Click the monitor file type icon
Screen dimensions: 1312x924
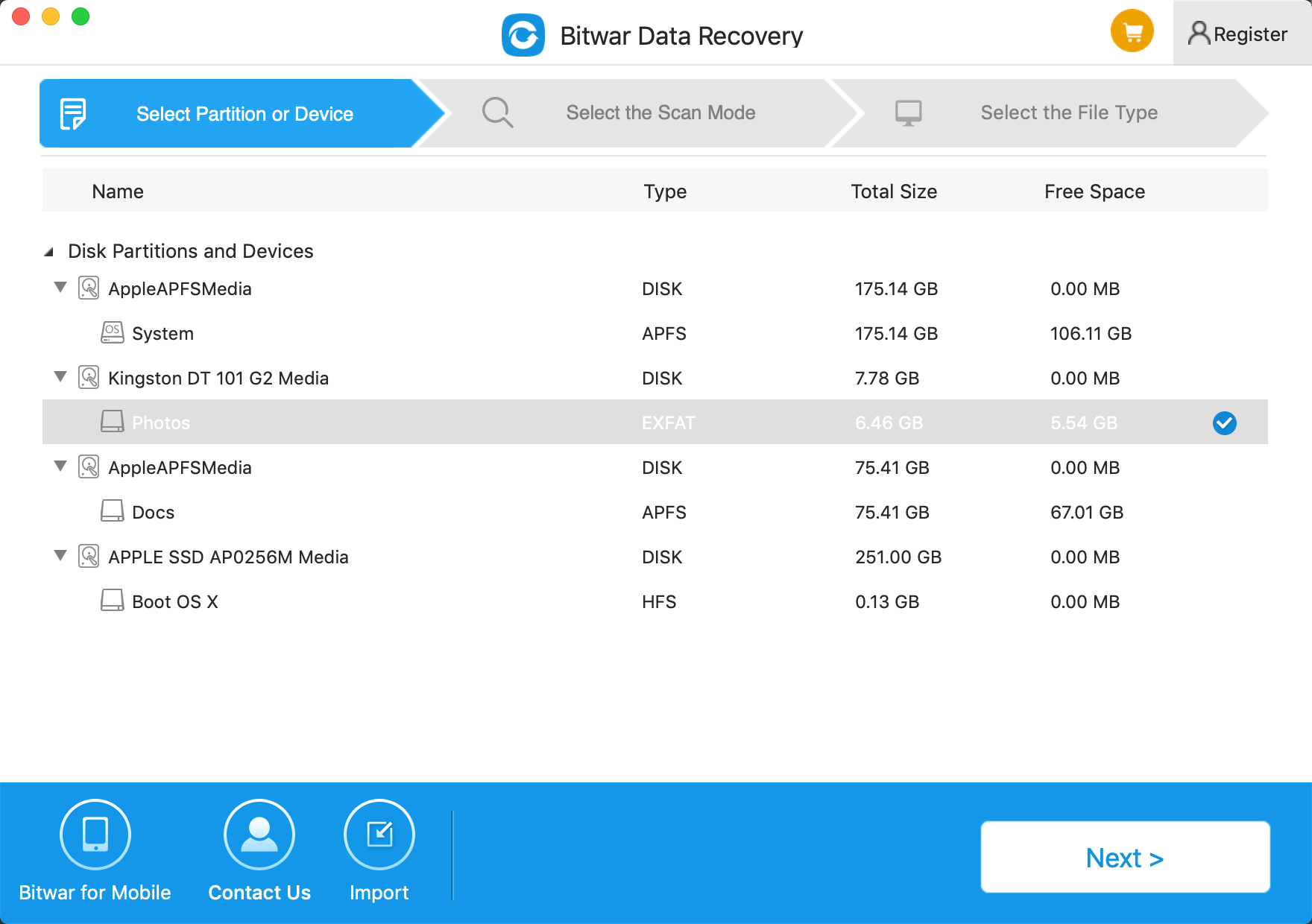[908, 113]
